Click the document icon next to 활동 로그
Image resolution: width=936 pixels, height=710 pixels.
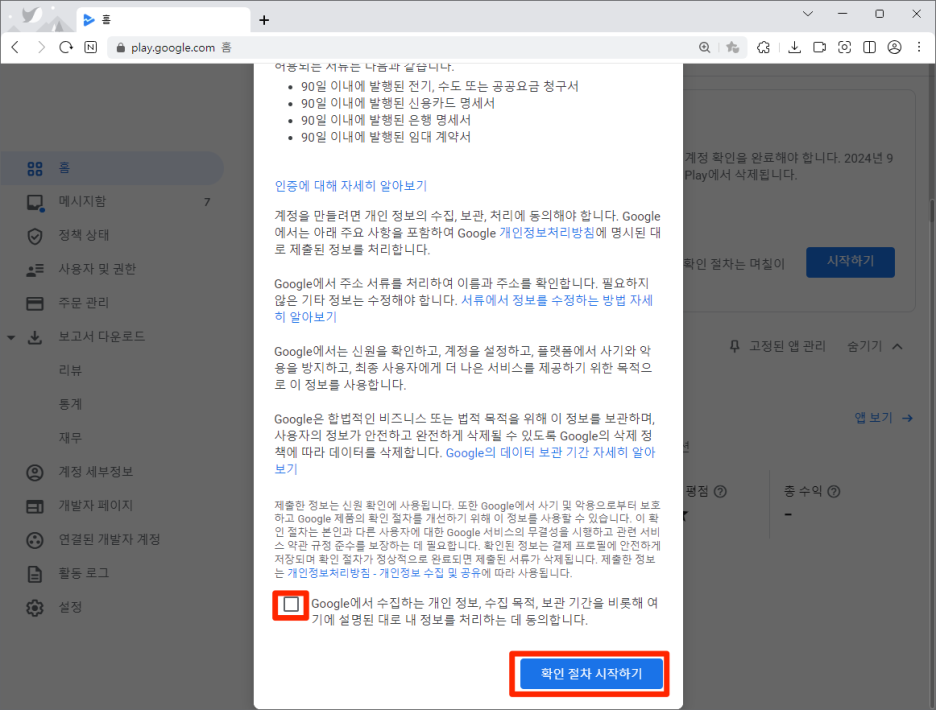pos(35,574)
